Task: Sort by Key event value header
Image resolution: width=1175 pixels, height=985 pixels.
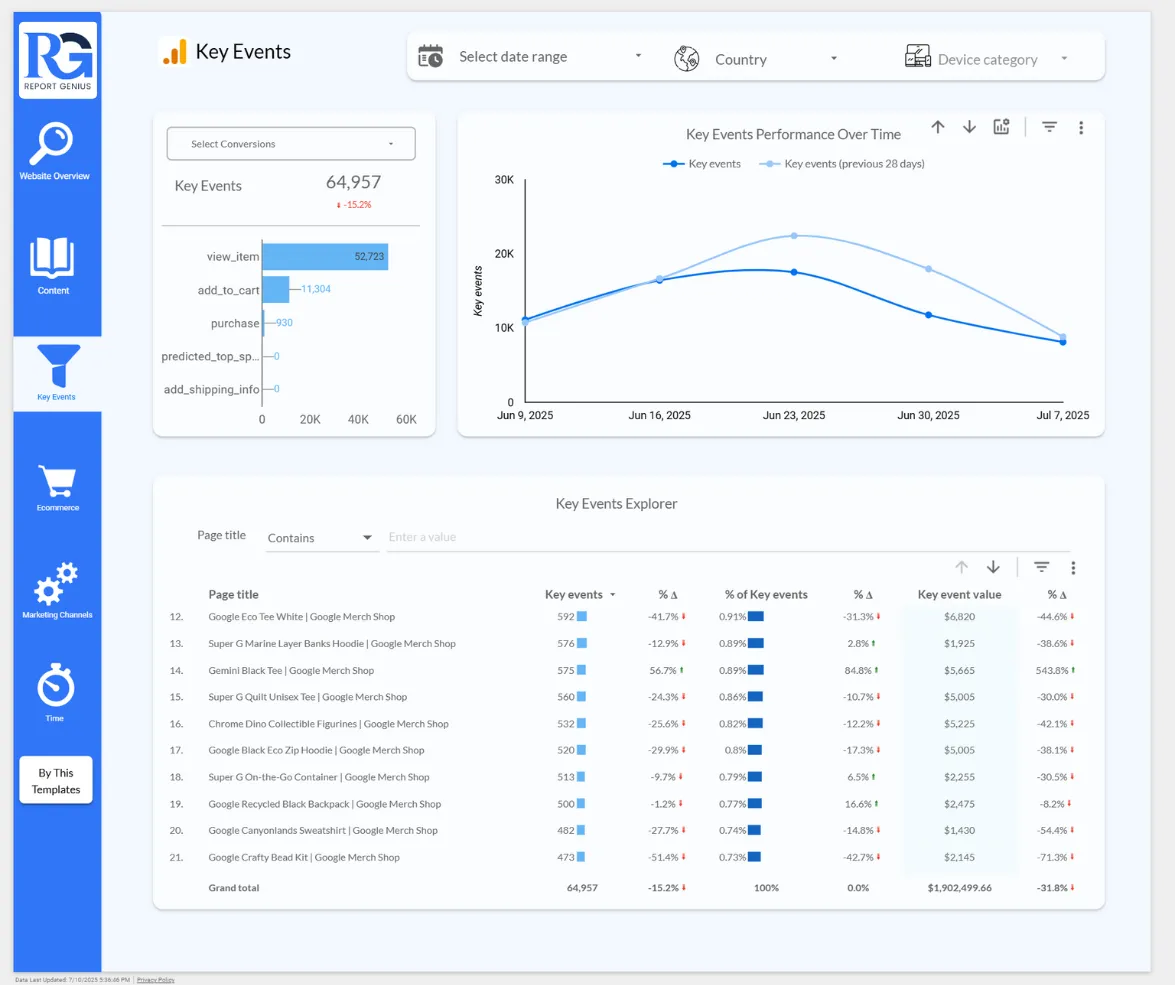Action: click(959, 594)
